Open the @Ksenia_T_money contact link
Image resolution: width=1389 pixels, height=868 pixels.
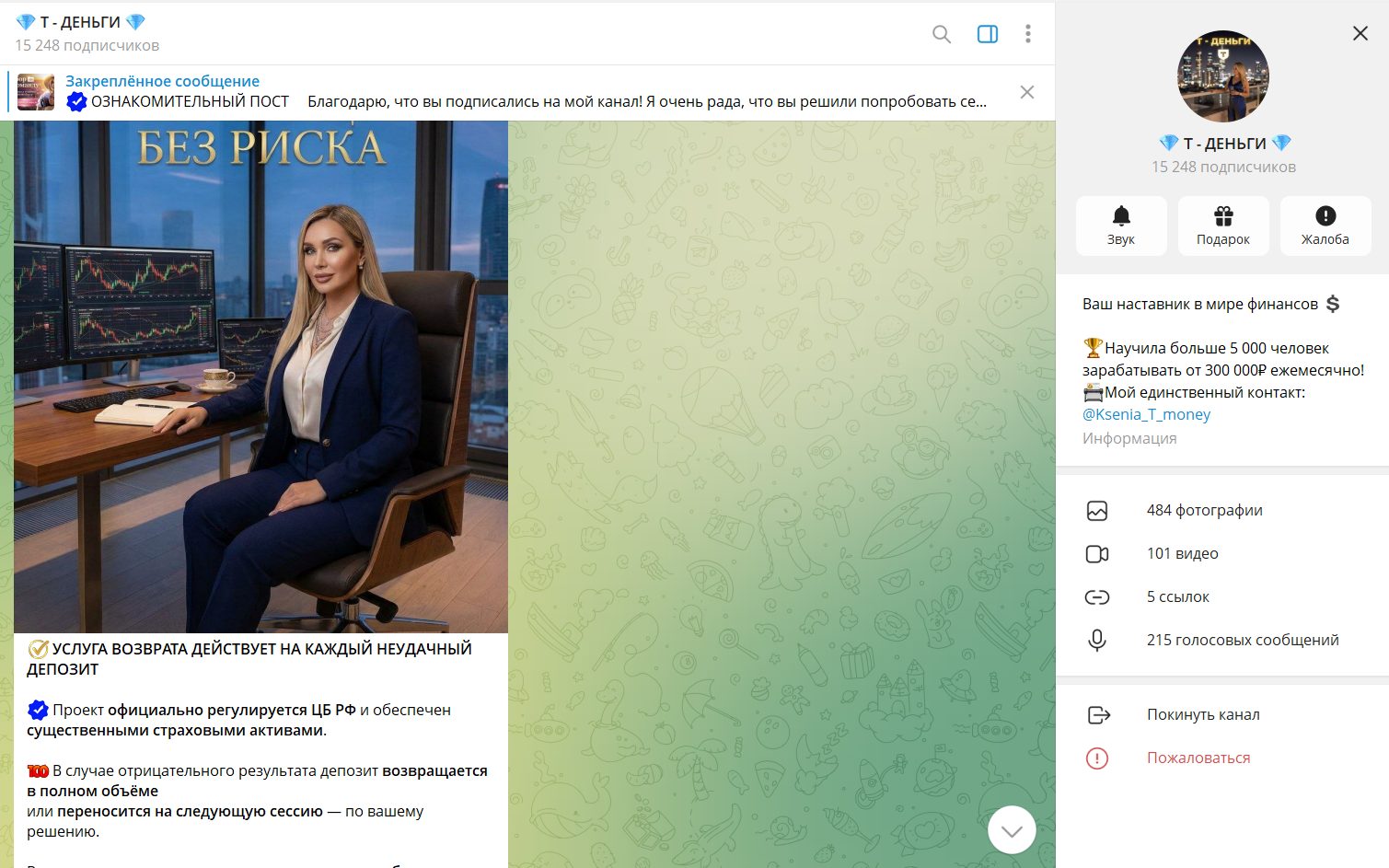pyautogui.click(x=1146, y=414)
